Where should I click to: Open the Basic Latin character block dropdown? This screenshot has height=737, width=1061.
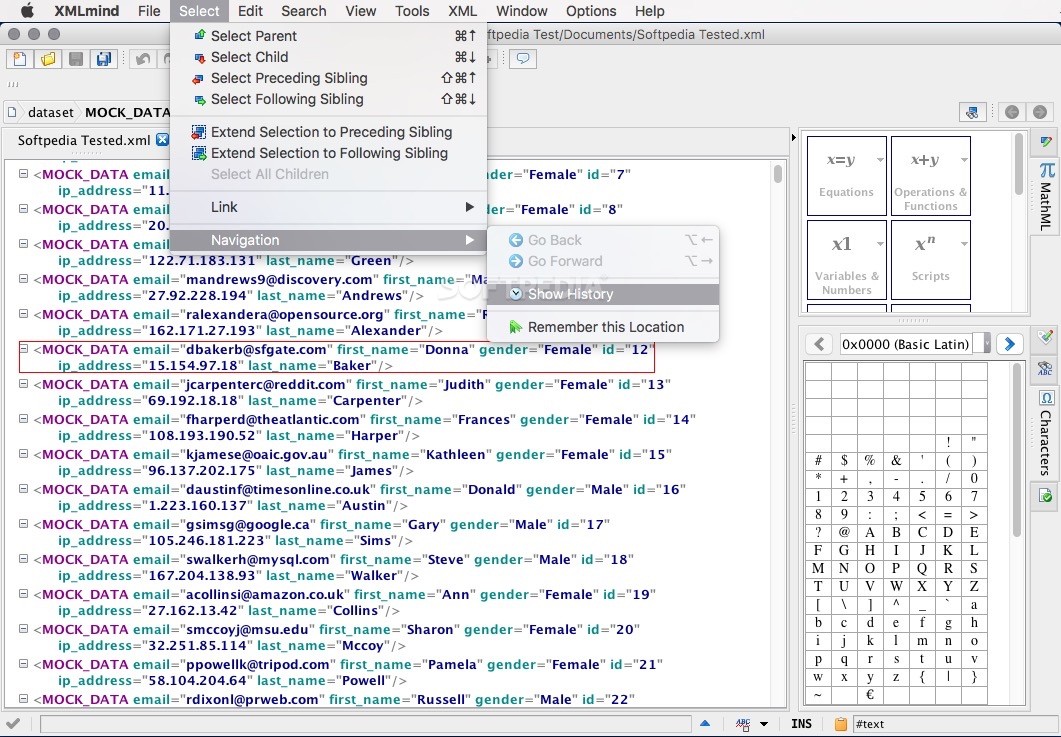pyautogui.click(x=987, y=344)
